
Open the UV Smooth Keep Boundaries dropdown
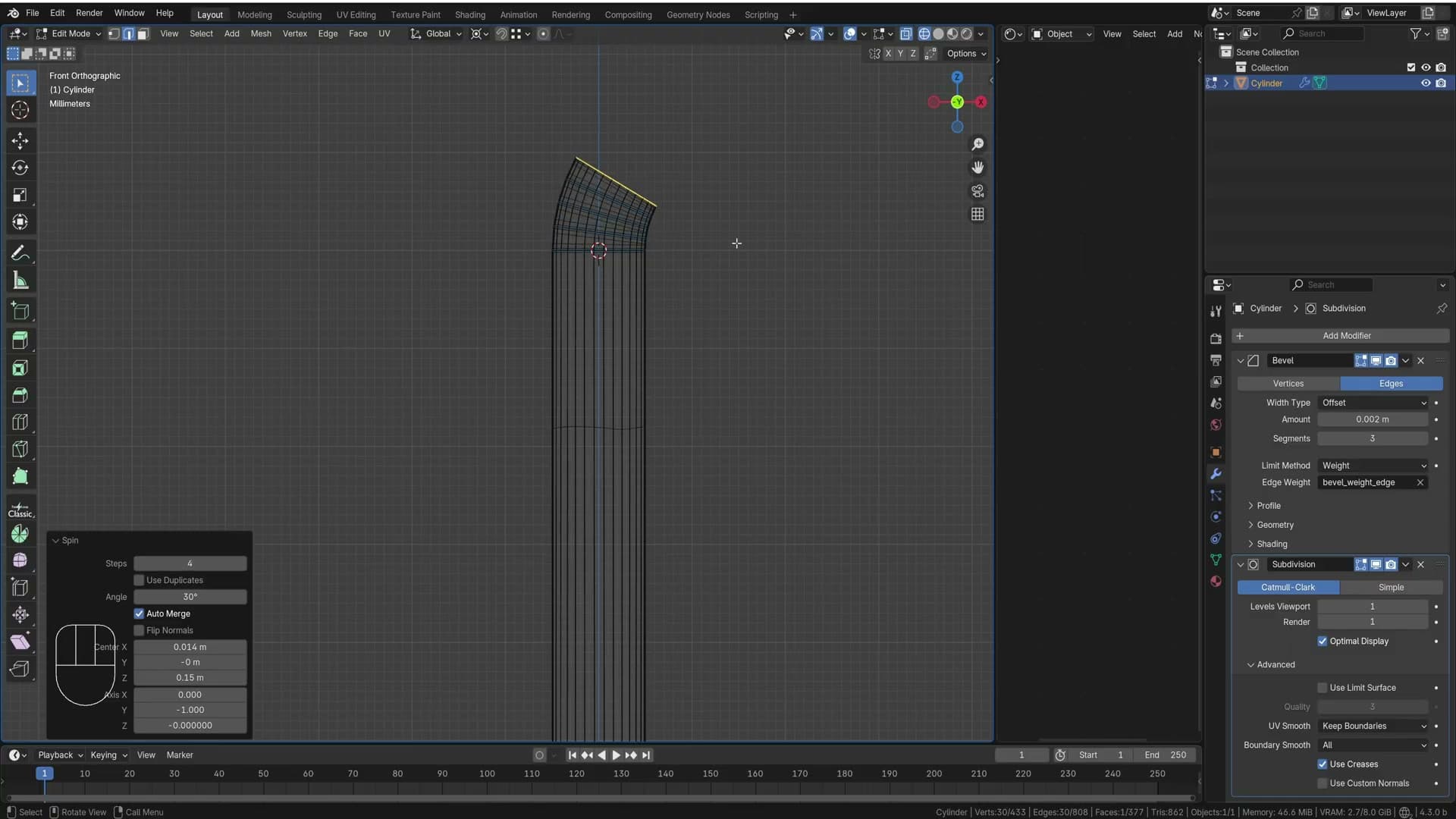[x=1373, y=726]
